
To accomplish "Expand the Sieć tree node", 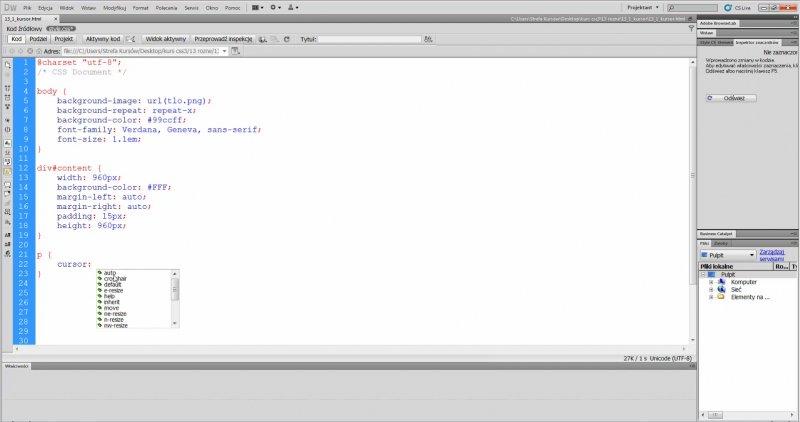I will point(711,289).
